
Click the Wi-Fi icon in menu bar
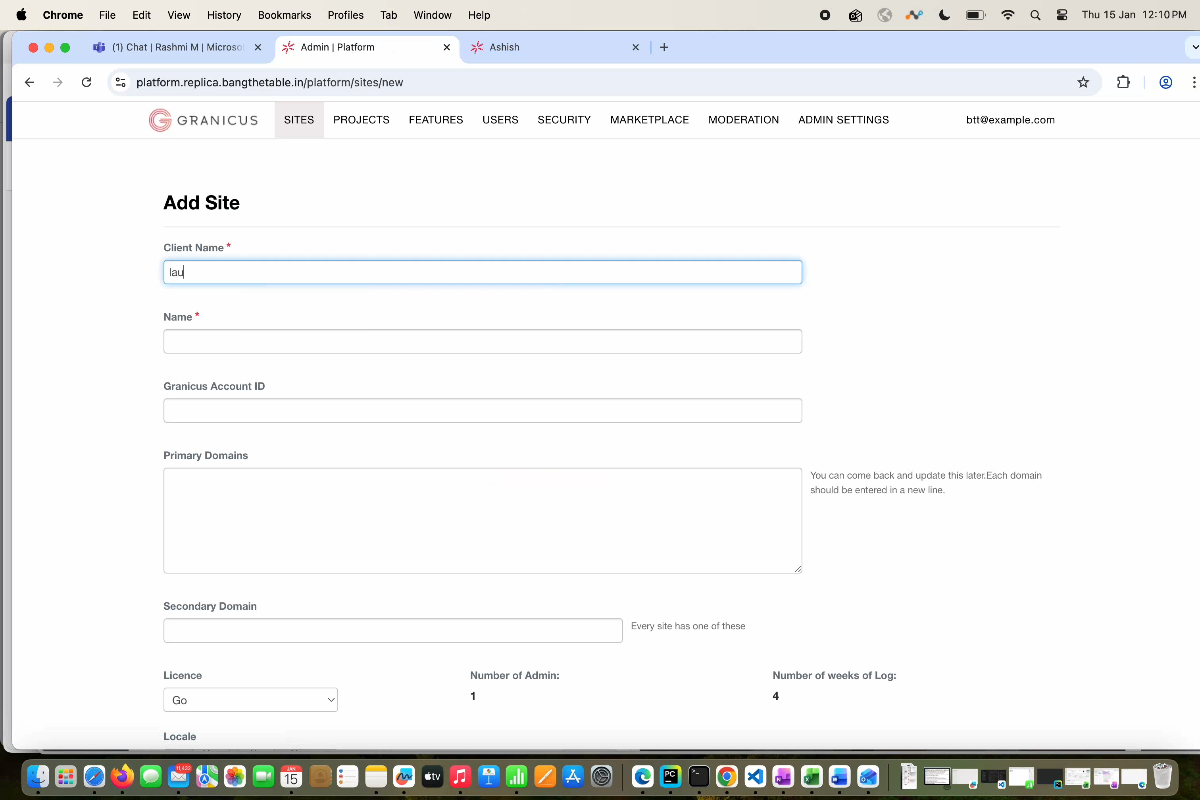click(1007, 15)
